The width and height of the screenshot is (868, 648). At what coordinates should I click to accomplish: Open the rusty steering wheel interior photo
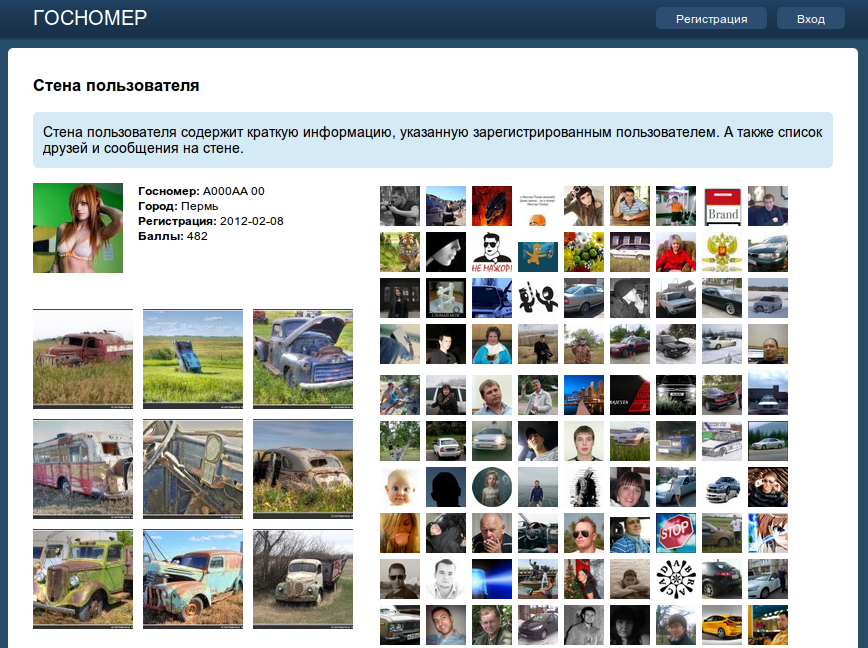coord(193,469)
